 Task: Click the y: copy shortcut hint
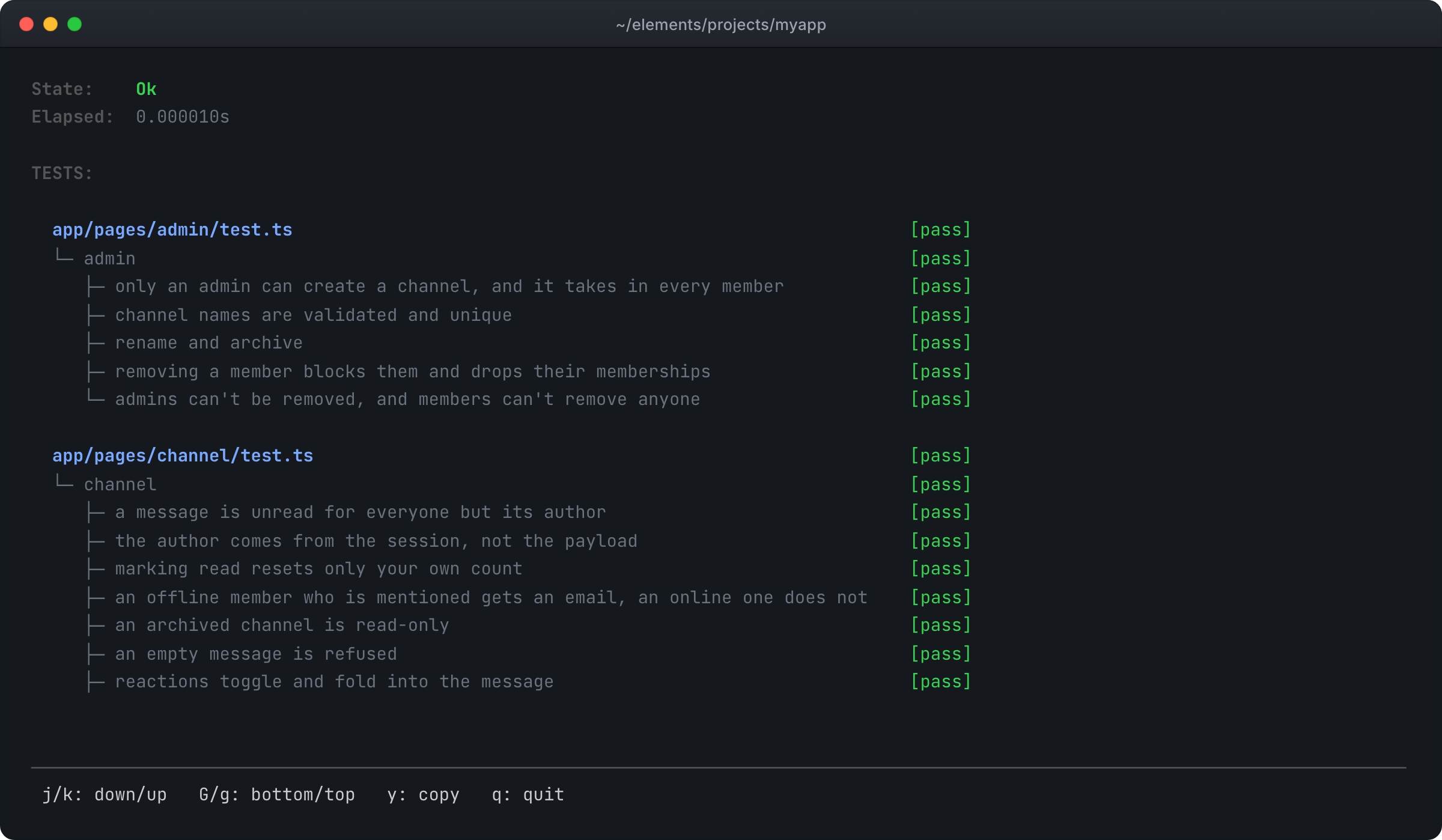click(x=424, y=794)
